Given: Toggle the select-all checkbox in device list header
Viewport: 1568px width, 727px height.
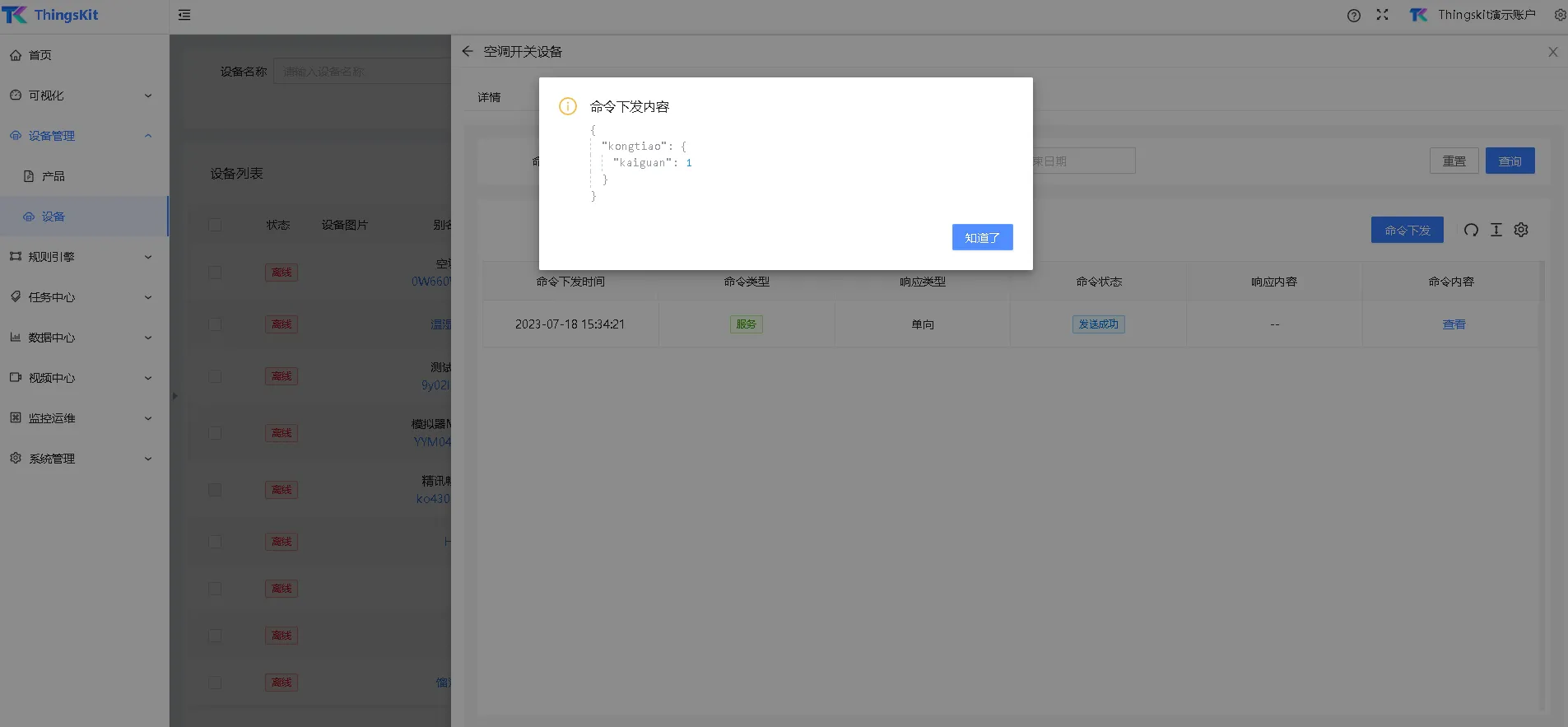Looking at the screenshot, I should coord(215,225).
